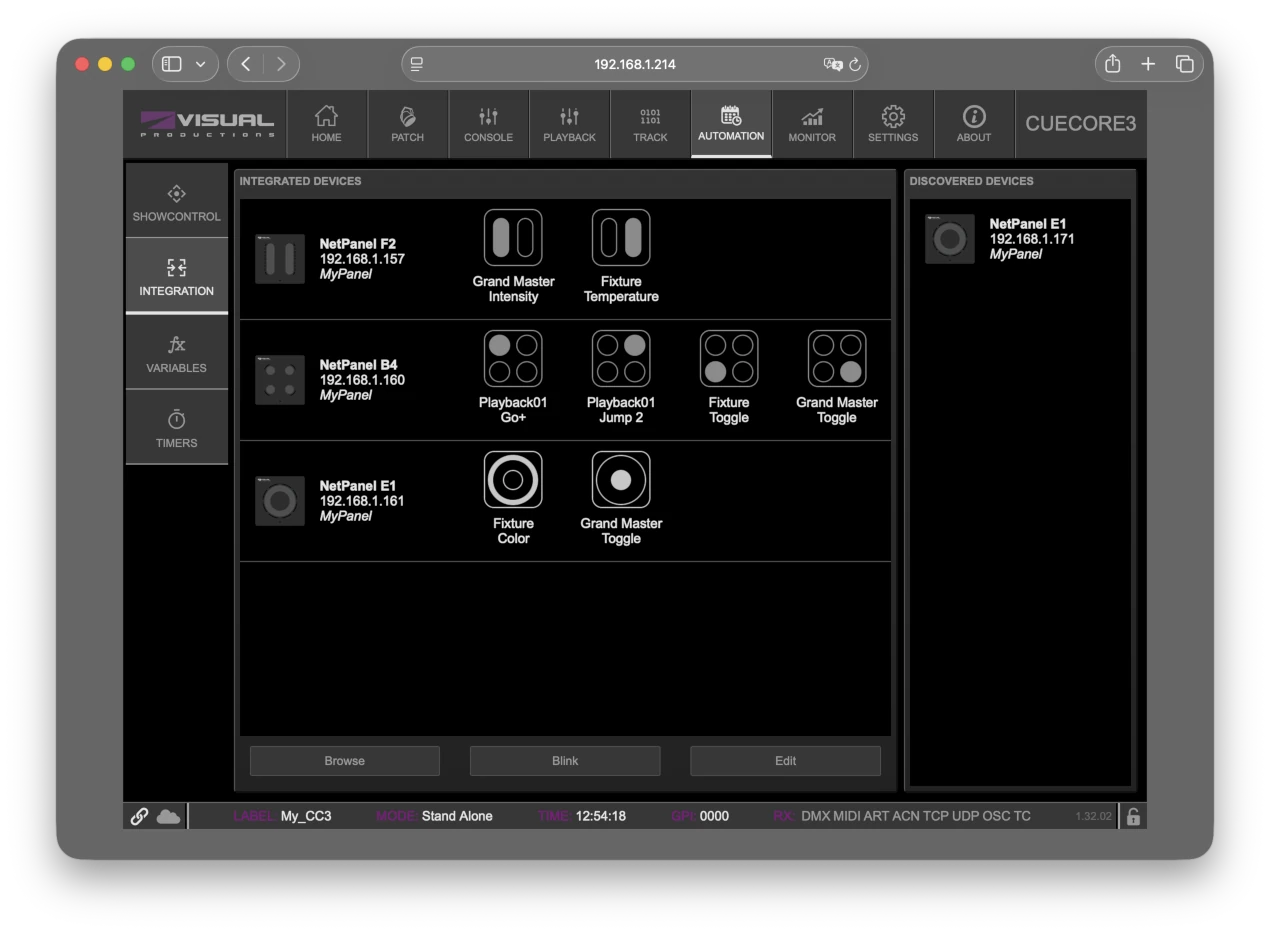Viewport: 1270px width, 934px height.
Task: Select the Playback01 Go+ button icon
Action: tap(513, 359)
